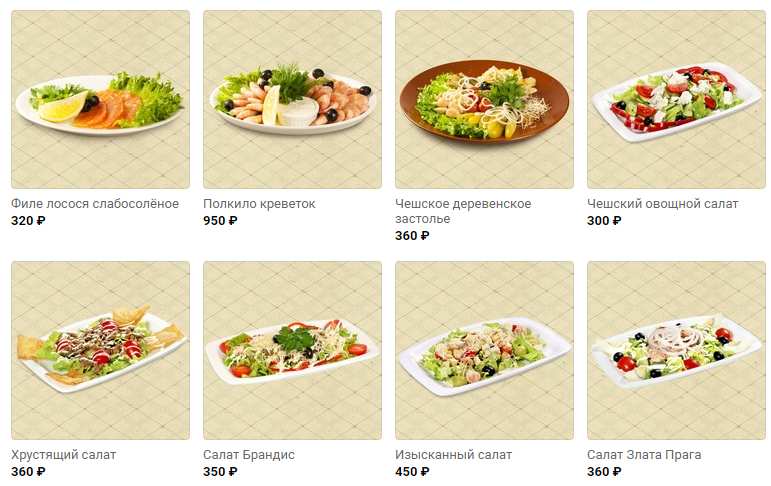The width and height of the screenshot is (771, 486).
Task: Open the Изысканный салат dish photo
Action: 484,350
